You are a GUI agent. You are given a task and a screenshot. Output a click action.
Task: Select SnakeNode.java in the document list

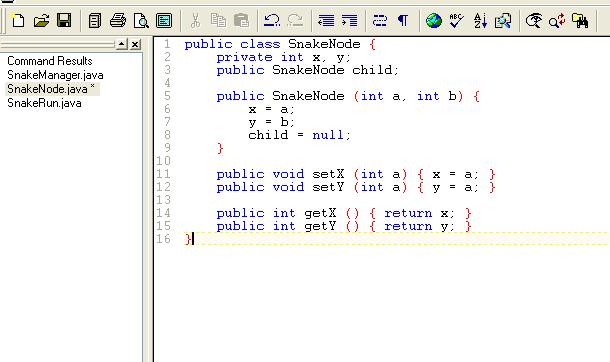click(51, 89)
